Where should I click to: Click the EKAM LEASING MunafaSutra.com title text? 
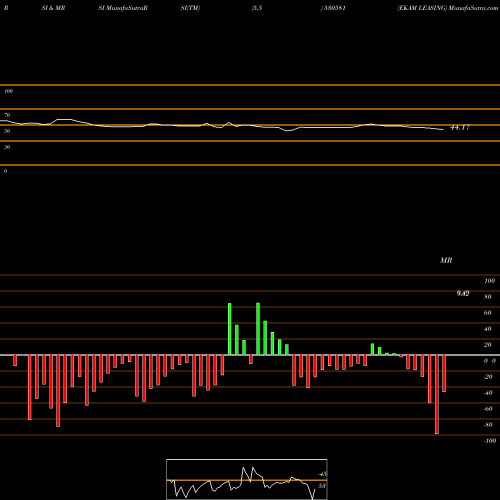tap(448, 8)
